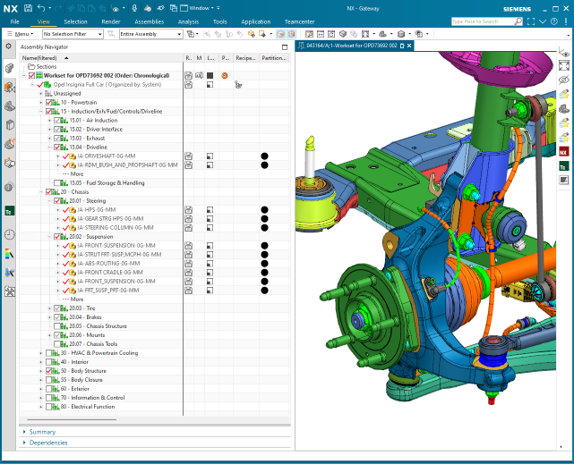Open the Analysis ribbon tab
The width and height of the screenshot is (574, 464).
pyautogui.click(x=188, y=22)
